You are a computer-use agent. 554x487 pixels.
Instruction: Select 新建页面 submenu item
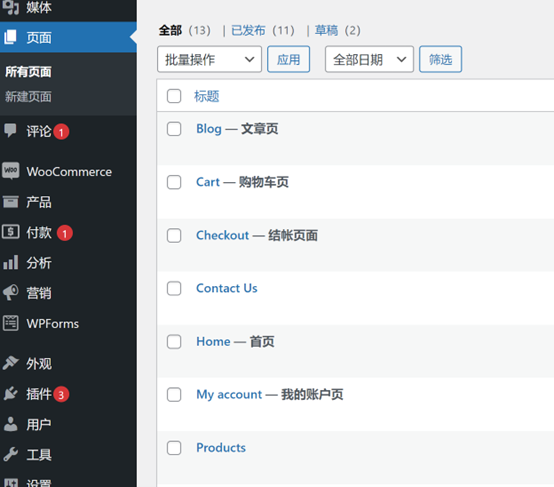(28, 96)
